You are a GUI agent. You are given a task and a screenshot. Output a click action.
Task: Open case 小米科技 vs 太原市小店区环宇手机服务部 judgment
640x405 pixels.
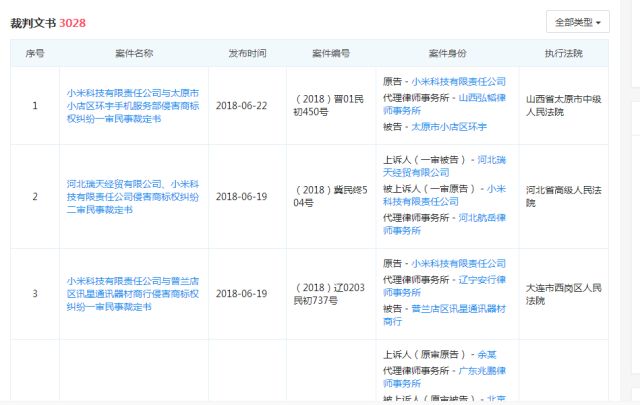(133, 106)
